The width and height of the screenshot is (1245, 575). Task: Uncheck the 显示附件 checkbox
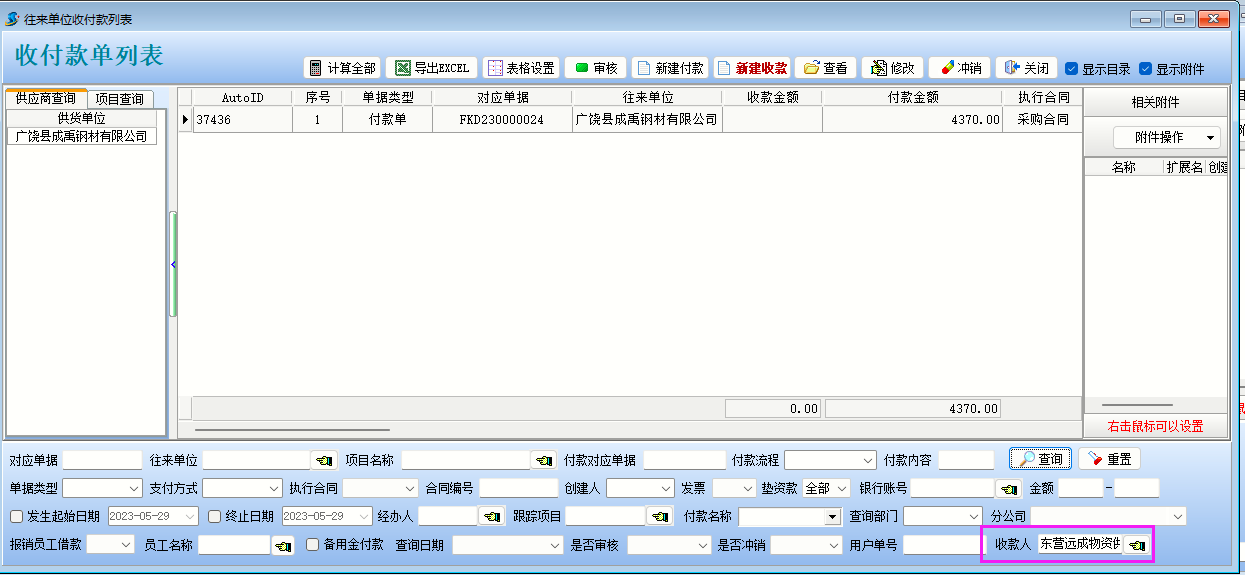[x=1146, y=69]
